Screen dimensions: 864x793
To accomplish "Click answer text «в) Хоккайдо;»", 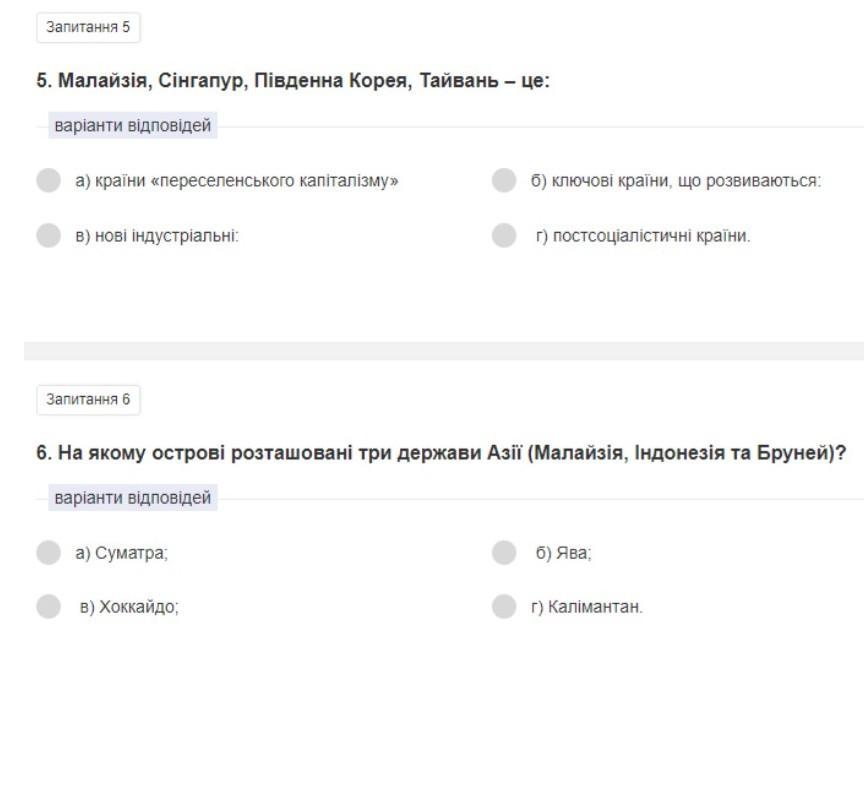I will [129, 608].
